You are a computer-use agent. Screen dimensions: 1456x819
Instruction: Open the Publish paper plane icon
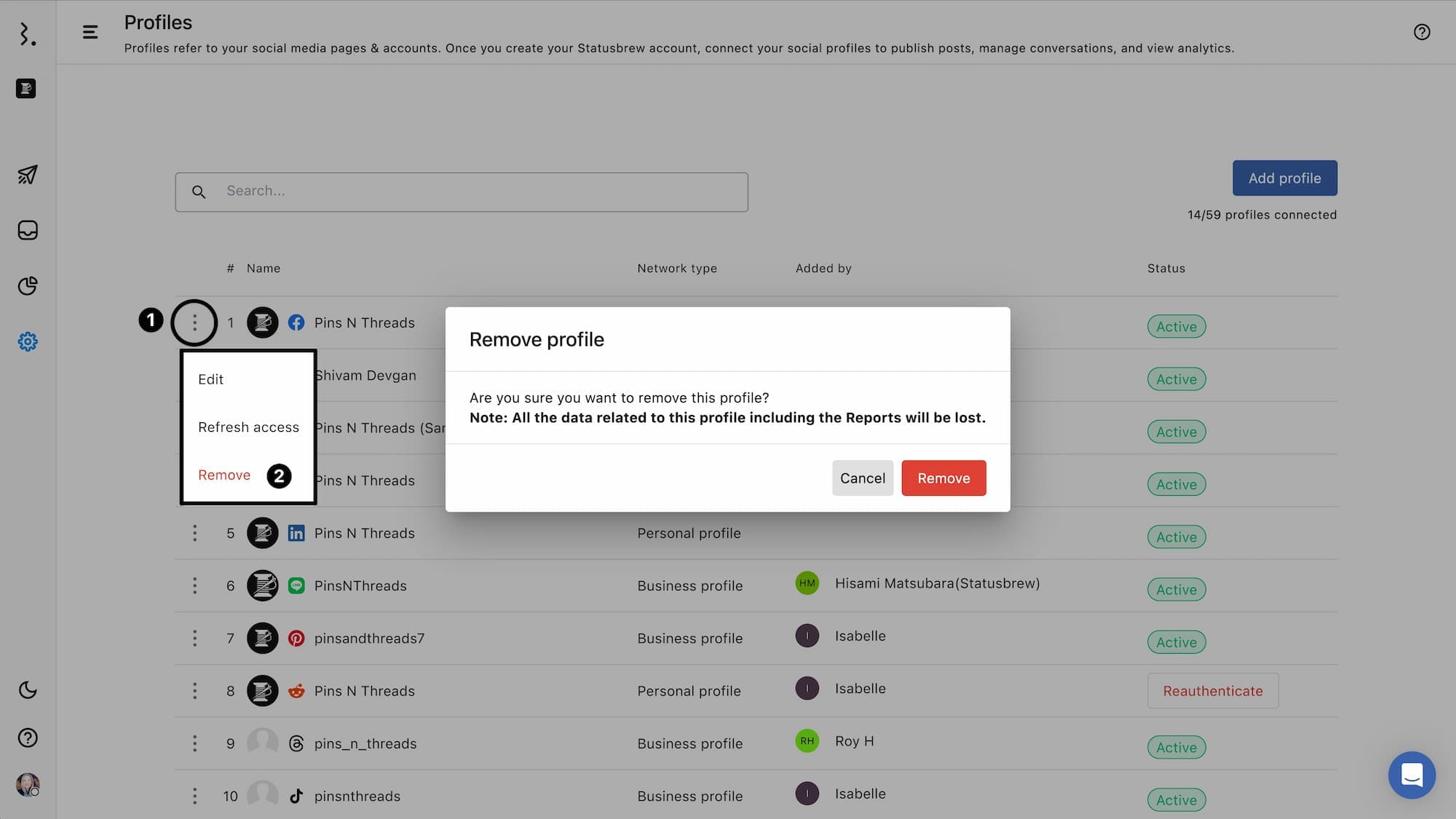[x=28, y=175]
